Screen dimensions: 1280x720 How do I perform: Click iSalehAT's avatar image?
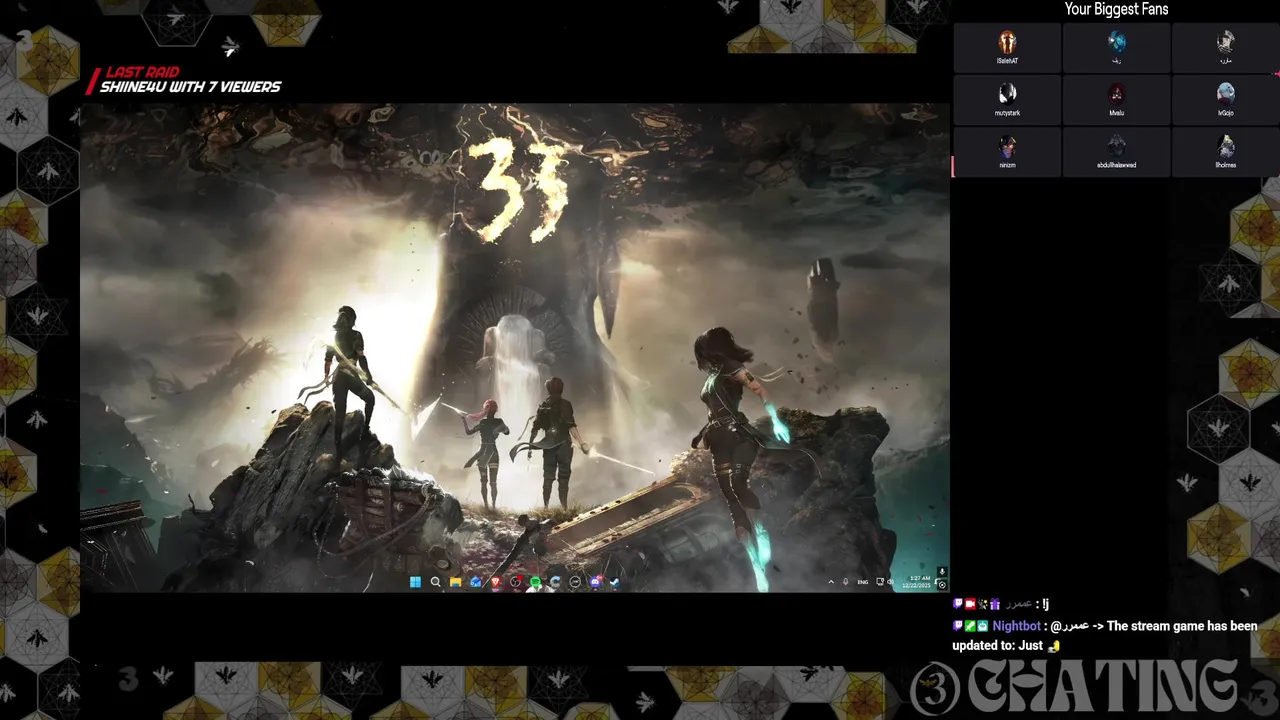(x=1007, y=43)
